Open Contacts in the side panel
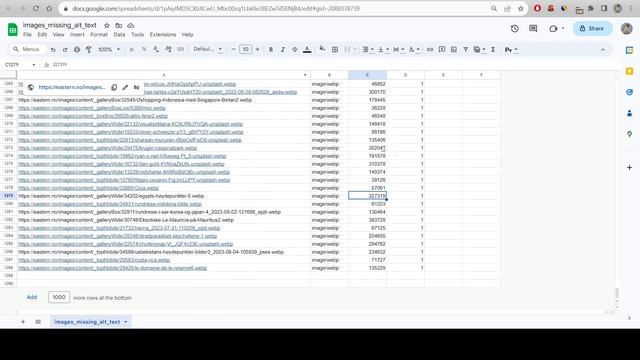Image resolution: width=640 pixels, height=360 pixels. (629, 113)
